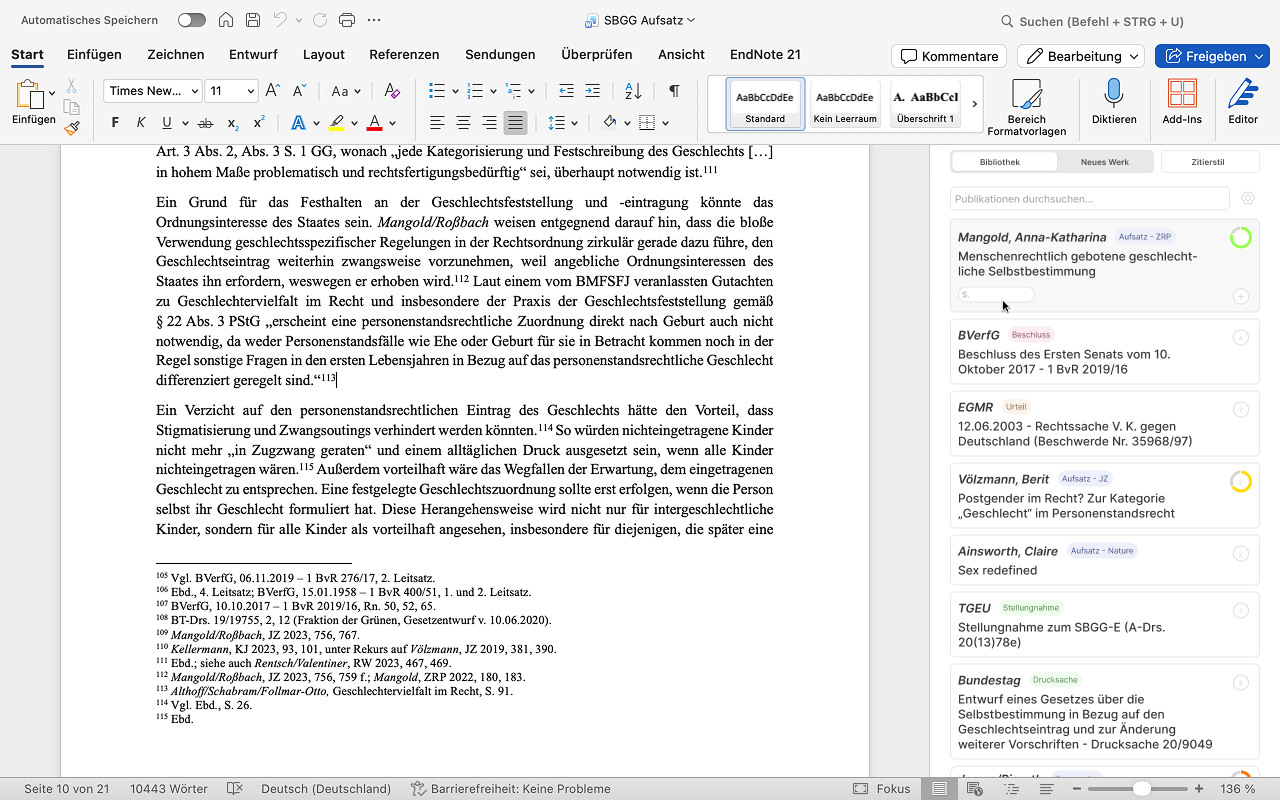The image size is (1280, 800).
Task: Click the Diktieren microphone icon
Action: point(1113,96)
